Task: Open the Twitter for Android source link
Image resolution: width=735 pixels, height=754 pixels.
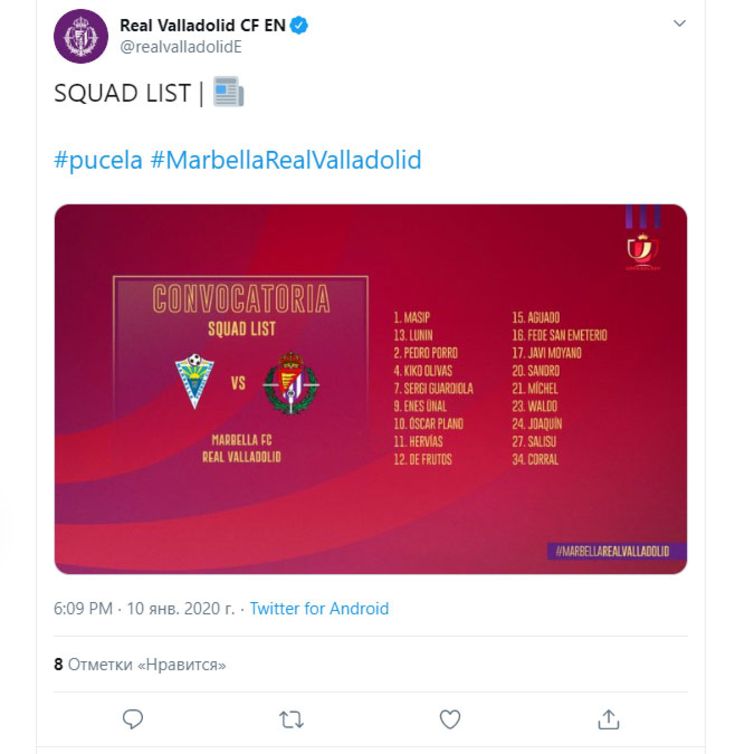Action: (x=319, y=608)
